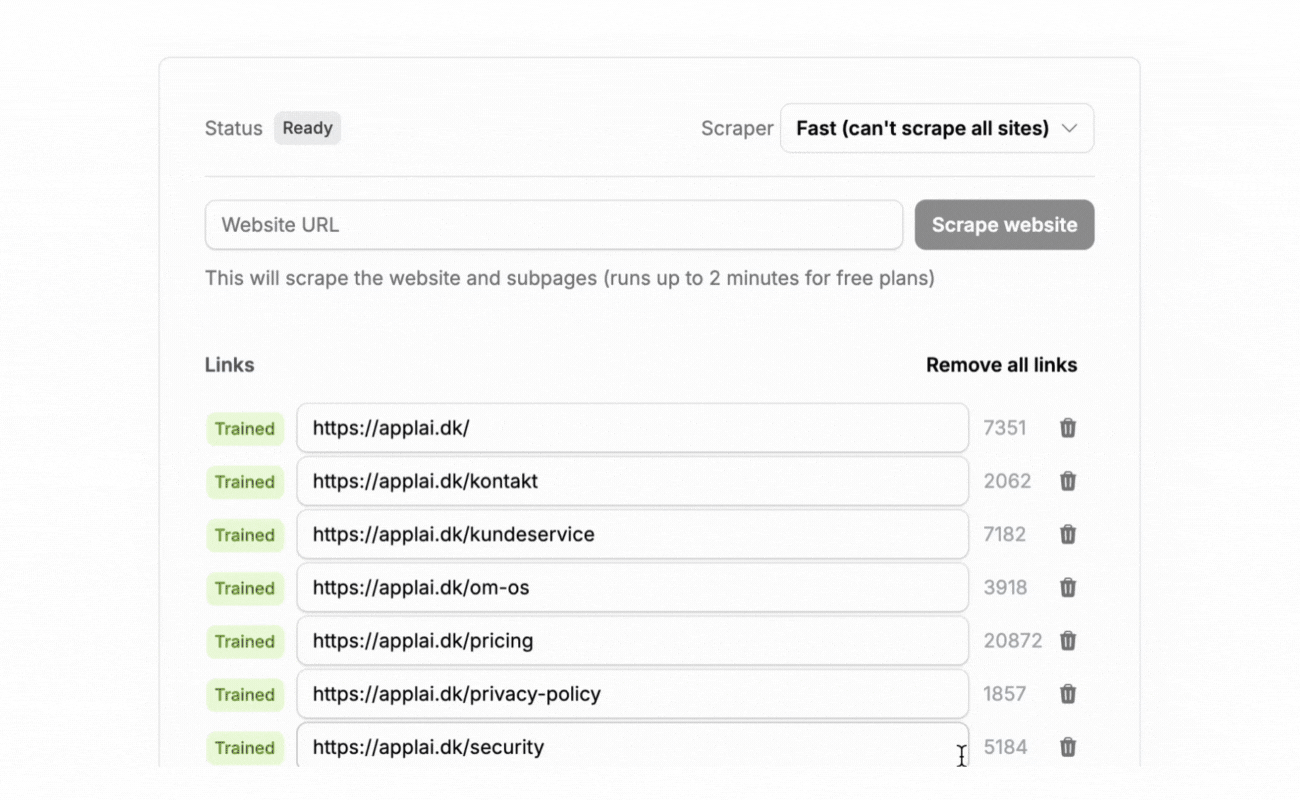Open the Scraper type dropdown
Viewport: 1300px width, 800px height.
pos(936,128)
